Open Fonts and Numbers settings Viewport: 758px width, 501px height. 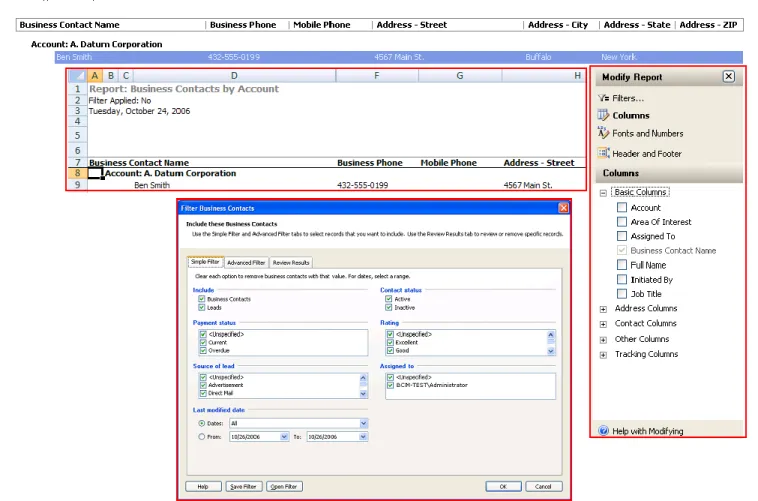point(647,133)
